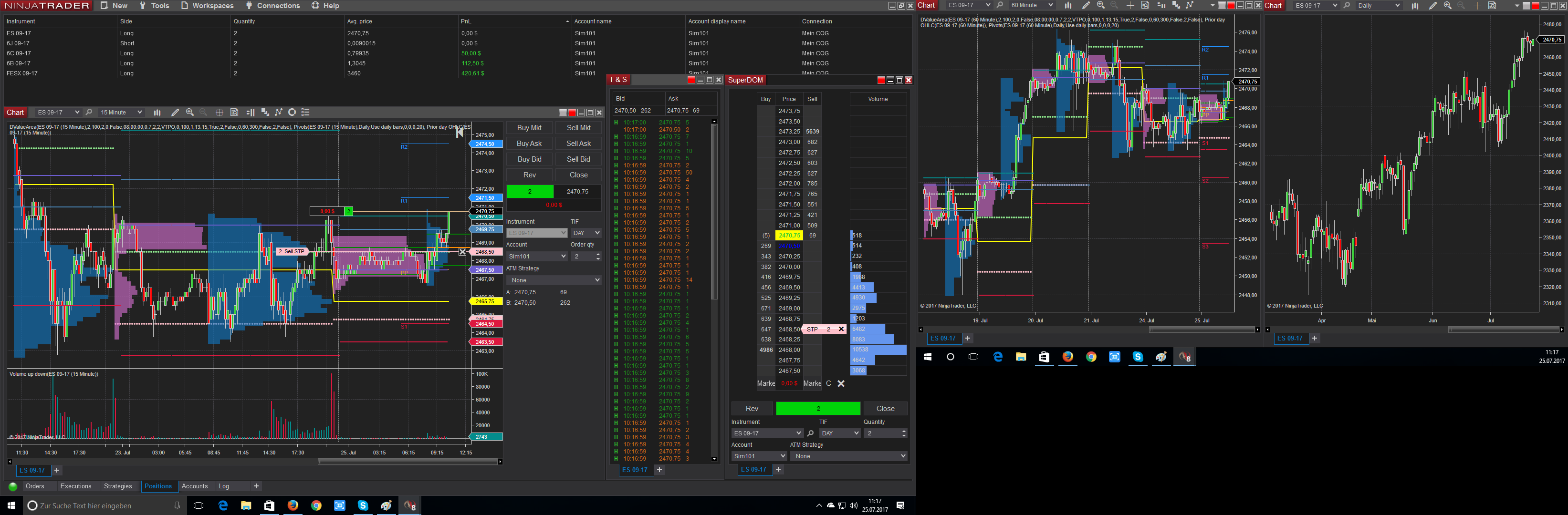
Task: Click Buy Ask in Chart Trader
Action: [529, 144]
